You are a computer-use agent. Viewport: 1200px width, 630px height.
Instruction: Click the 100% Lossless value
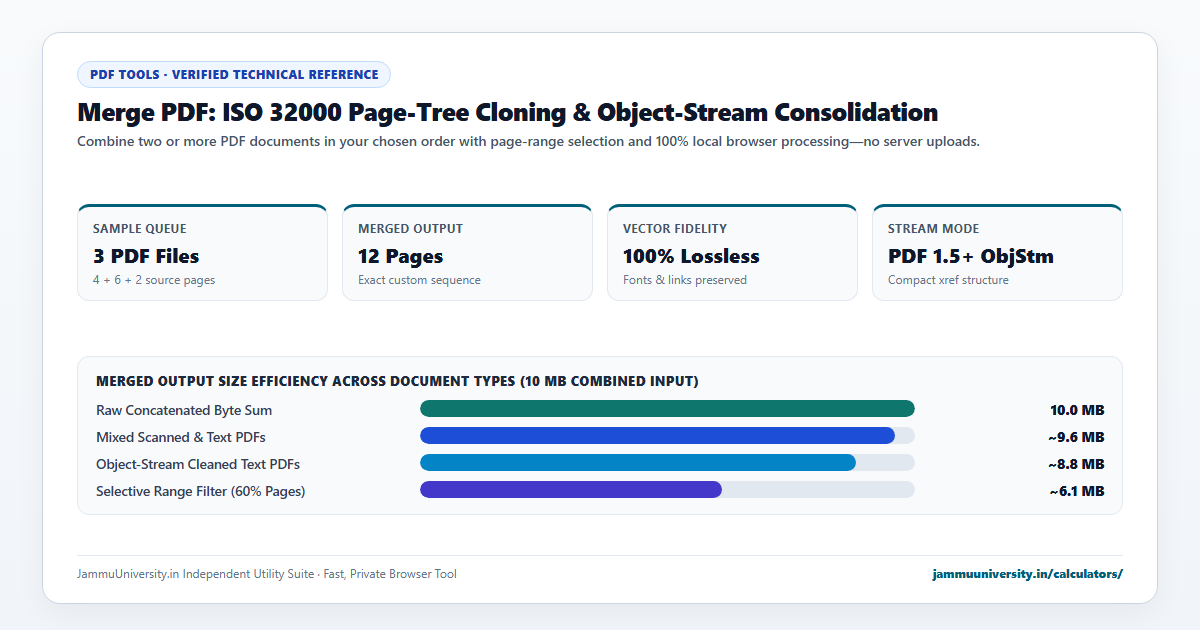691,256
